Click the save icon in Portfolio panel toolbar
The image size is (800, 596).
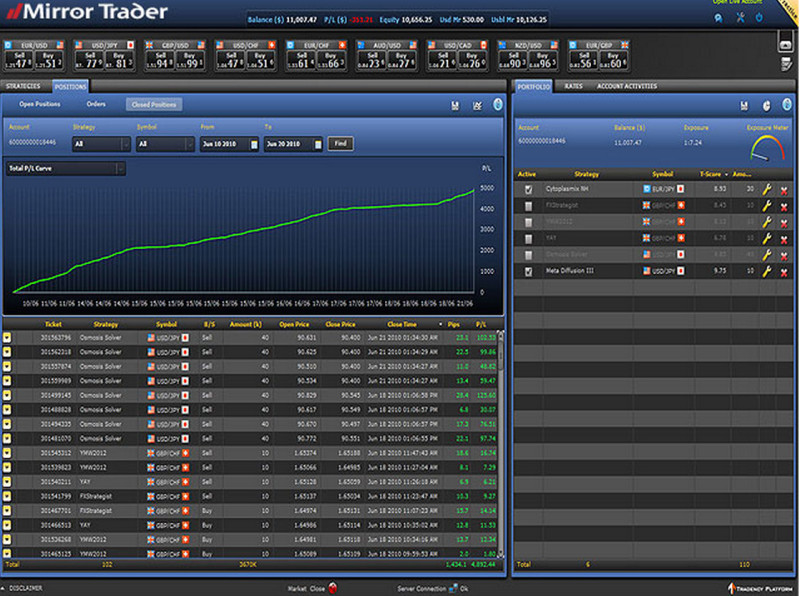(743, 105)
